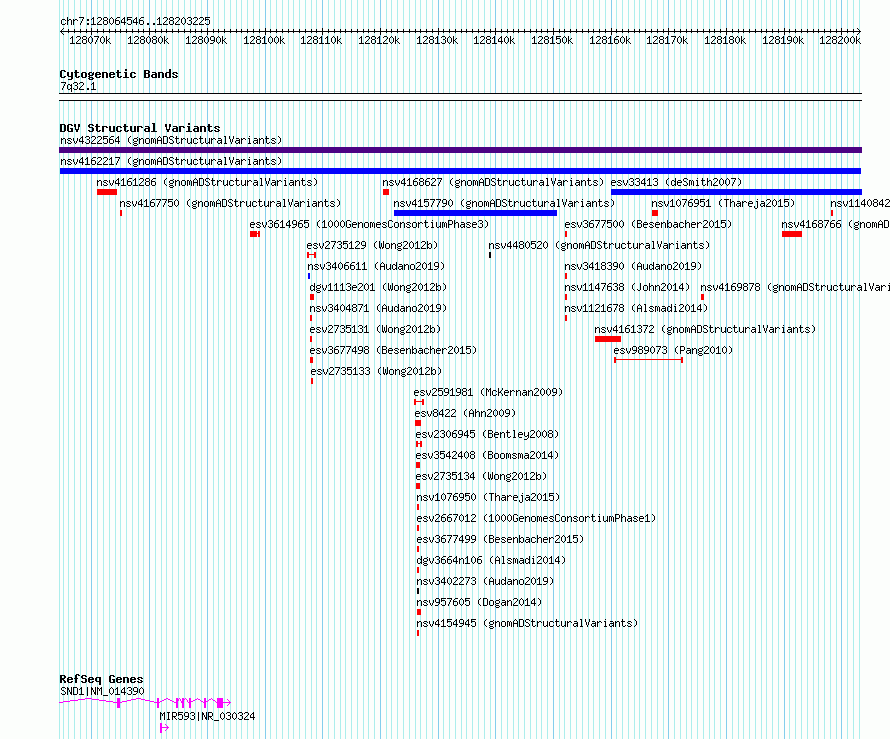
Task: Open nsv3406611 Audano2019 label
Action: [376, 266]
